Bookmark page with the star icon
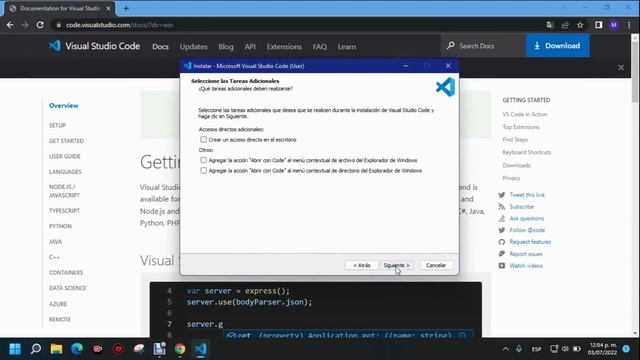The image size is (640, 360). point(580,25)
